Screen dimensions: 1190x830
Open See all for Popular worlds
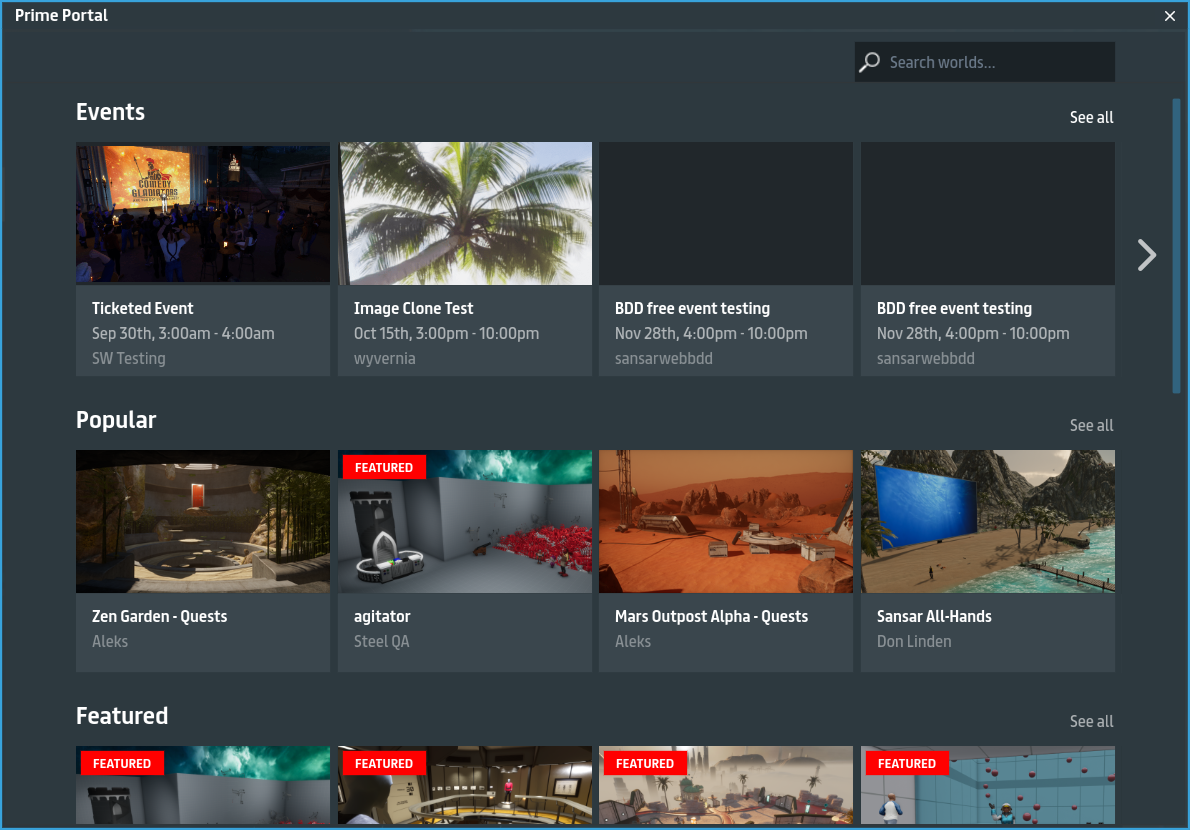[x=1091, y=425]
